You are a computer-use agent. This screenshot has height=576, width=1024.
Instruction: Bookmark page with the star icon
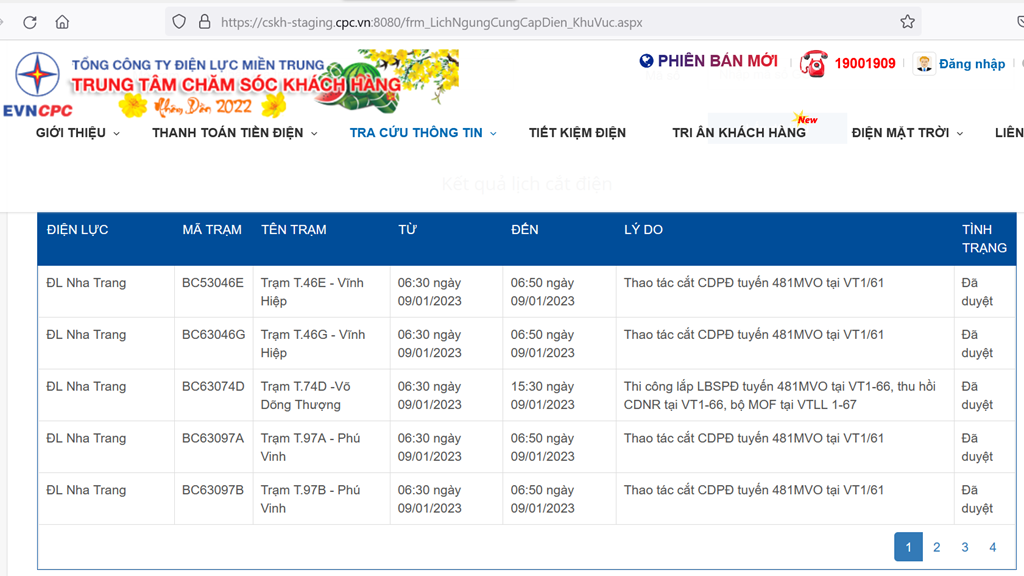907,22
